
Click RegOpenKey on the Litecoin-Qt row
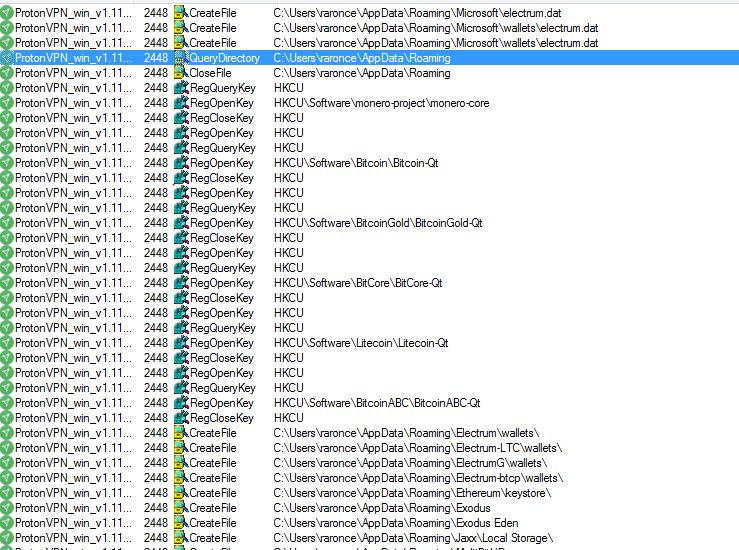point(222,343)
